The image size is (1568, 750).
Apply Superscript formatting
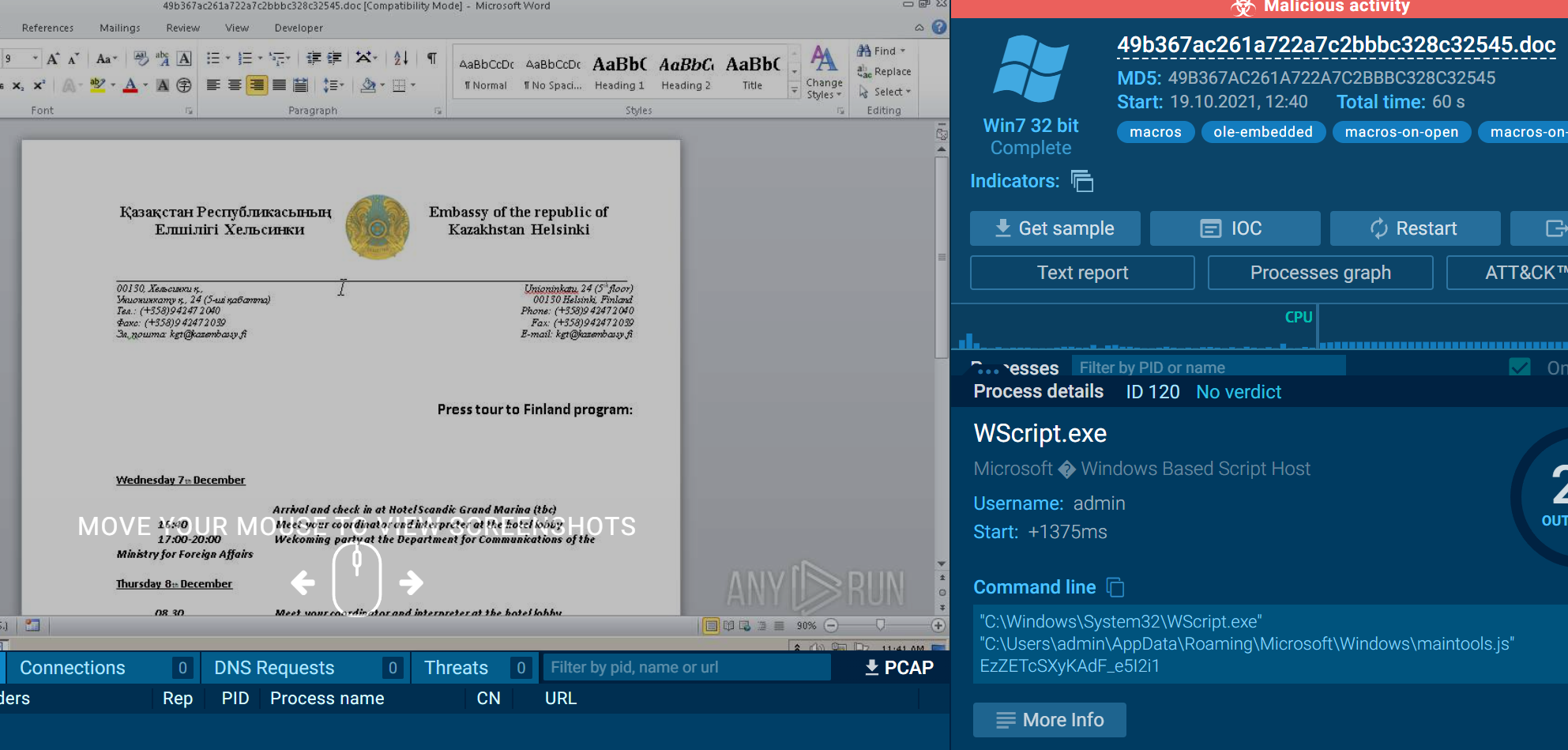(39, 85)
